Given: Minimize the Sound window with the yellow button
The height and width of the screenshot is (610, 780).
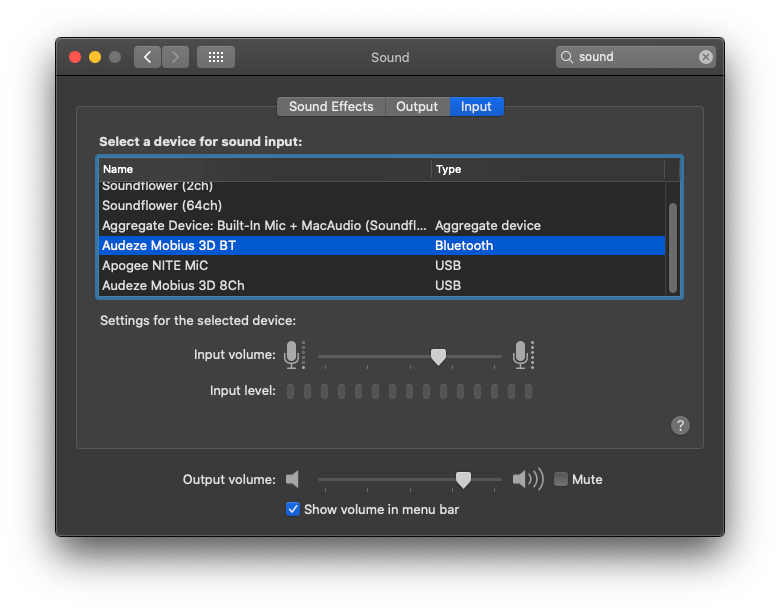Looking at the screenshot, I should tap(95, 57).
